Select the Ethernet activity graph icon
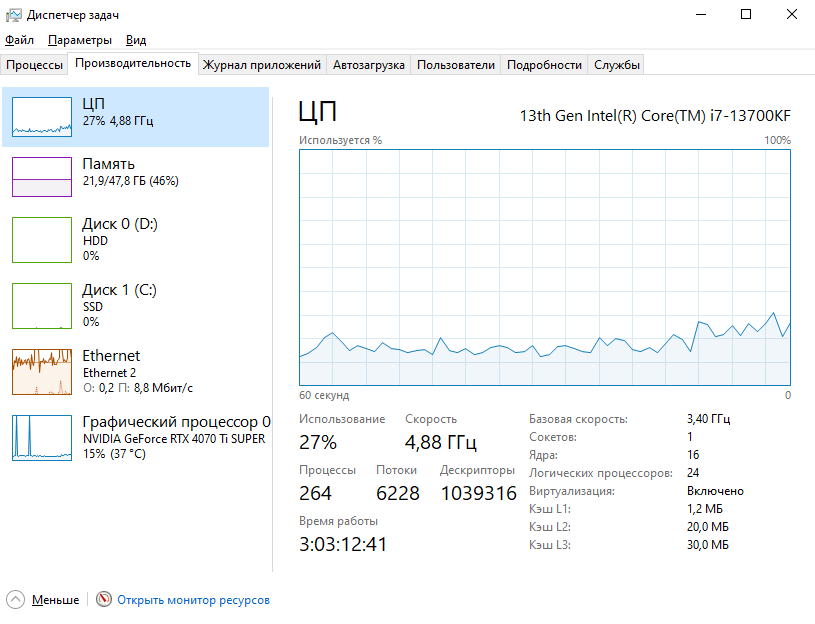 pyautogui.click(x=42, y=372)
